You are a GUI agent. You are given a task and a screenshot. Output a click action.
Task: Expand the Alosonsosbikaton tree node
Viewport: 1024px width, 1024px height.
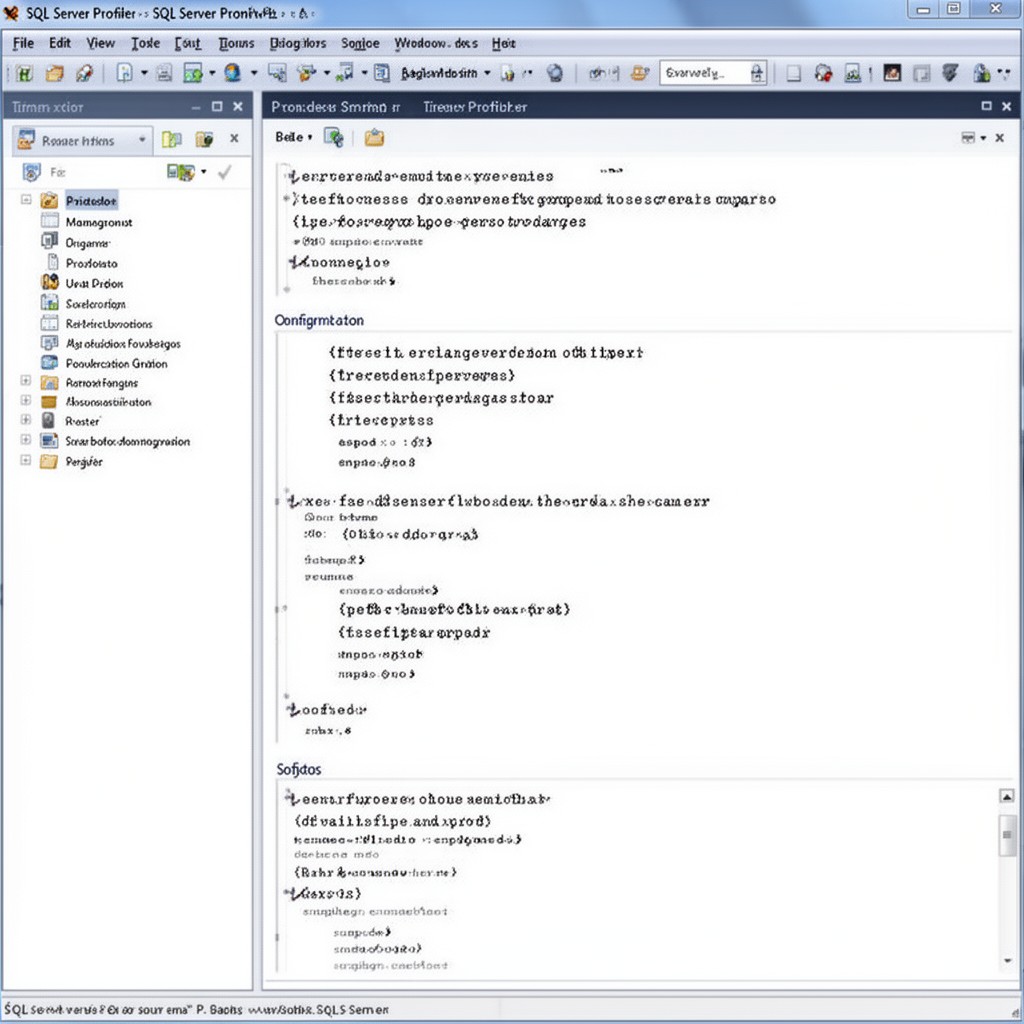click(x=25, y=400)
